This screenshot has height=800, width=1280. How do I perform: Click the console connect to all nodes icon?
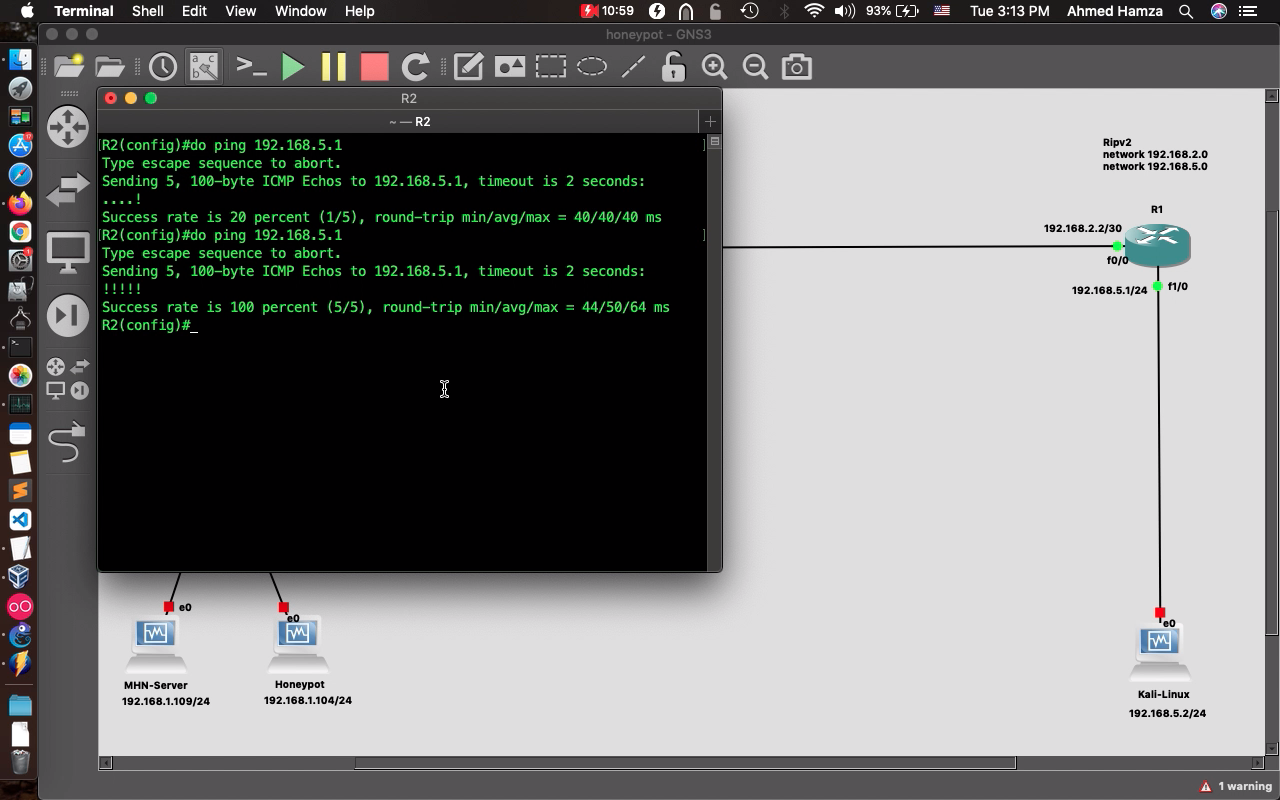point(250,67)
